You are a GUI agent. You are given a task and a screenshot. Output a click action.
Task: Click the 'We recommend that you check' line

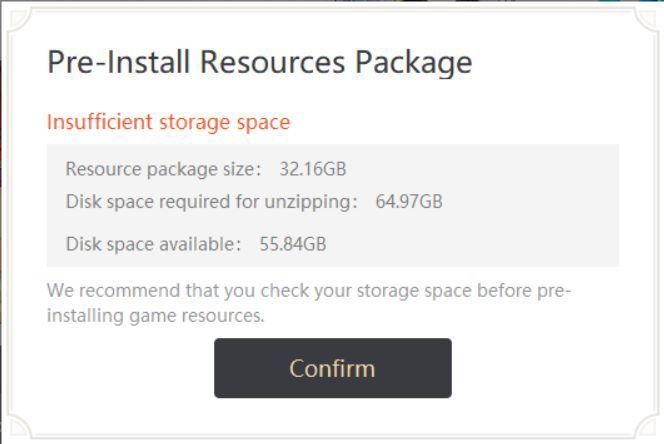(308, 291)
